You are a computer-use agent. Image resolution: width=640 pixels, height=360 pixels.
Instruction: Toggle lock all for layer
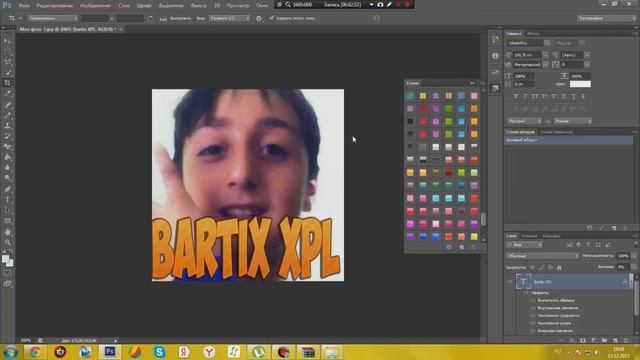point(559,268)
